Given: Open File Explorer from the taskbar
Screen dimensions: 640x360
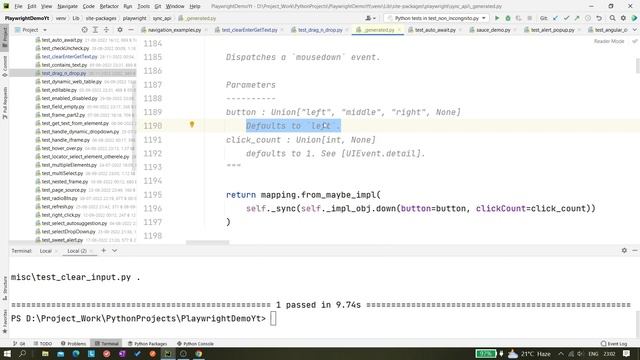Looking at the screenshot, I should 45,353.
